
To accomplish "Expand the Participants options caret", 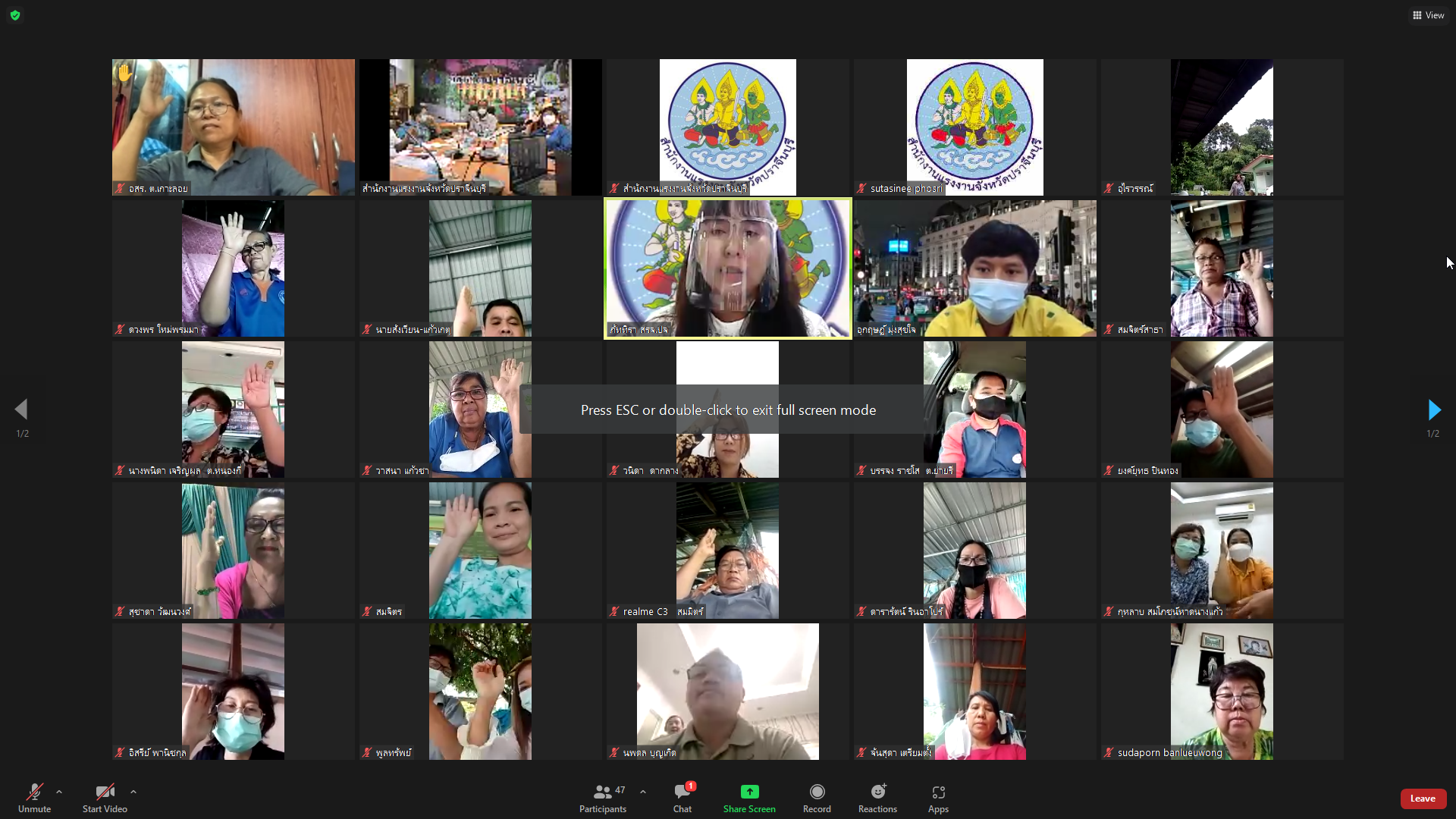I will pyautogui.click(x=643, y=792).
